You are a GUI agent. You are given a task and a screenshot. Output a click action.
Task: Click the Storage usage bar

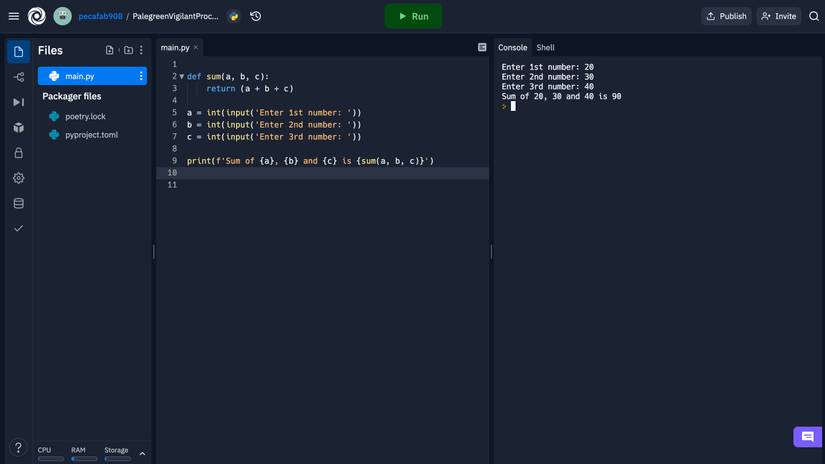point(118,459)
